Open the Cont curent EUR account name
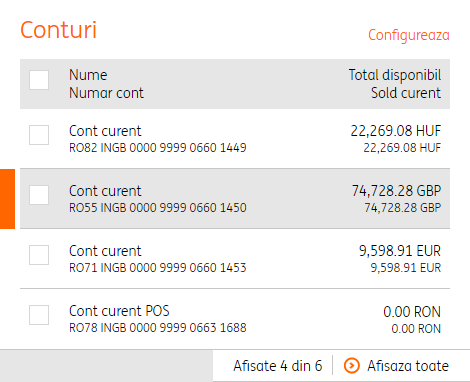The image size is (470, 382). [105, 251]
